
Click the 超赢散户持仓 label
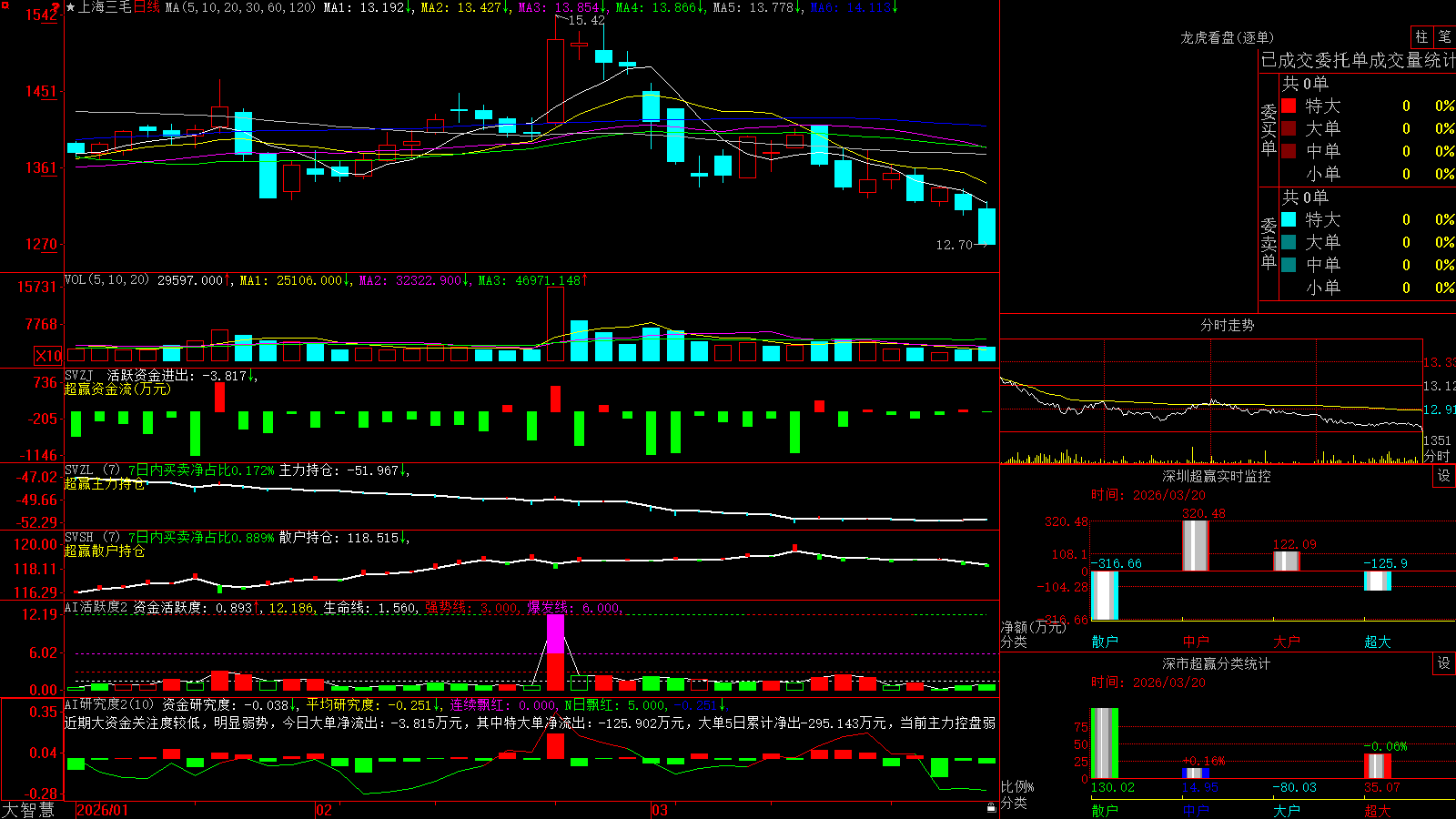[105, 551]
